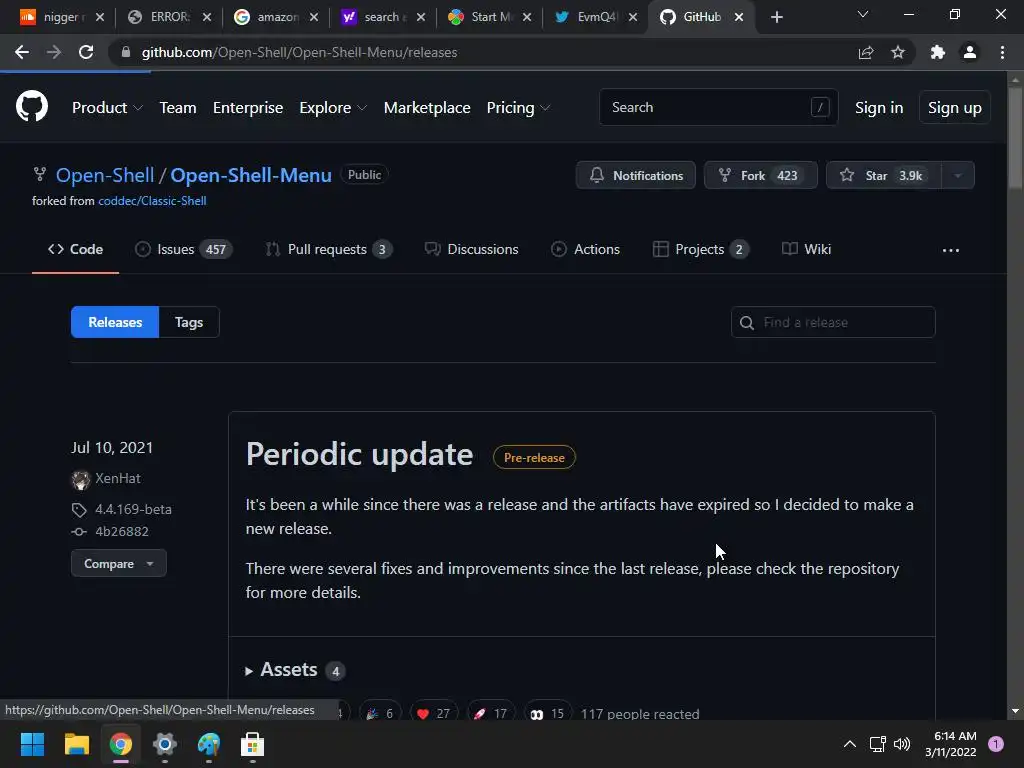Image resolution: width=1024 pixels, height=768 pixels.
Task: Click the heart reaction with 27
Action: (x=434, y=713)
